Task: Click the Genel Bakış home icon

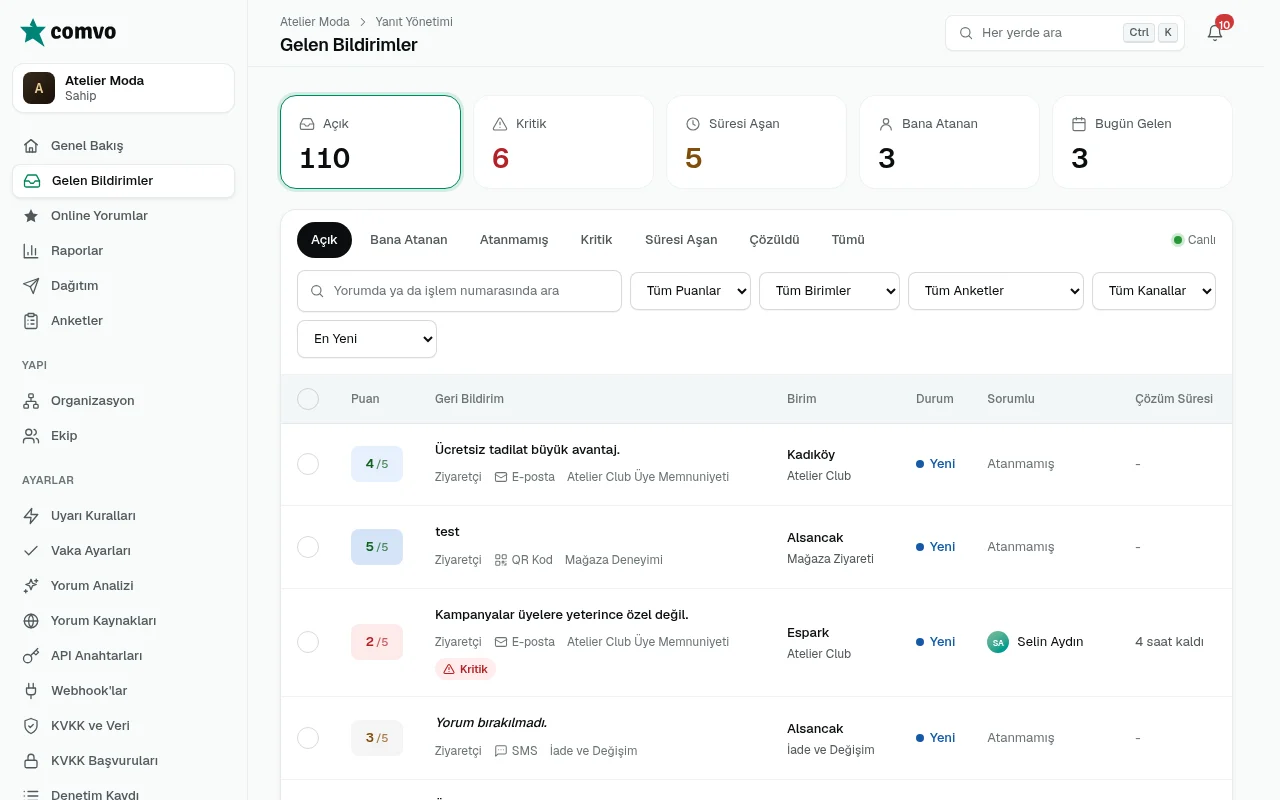Action: tap(31, 146)
